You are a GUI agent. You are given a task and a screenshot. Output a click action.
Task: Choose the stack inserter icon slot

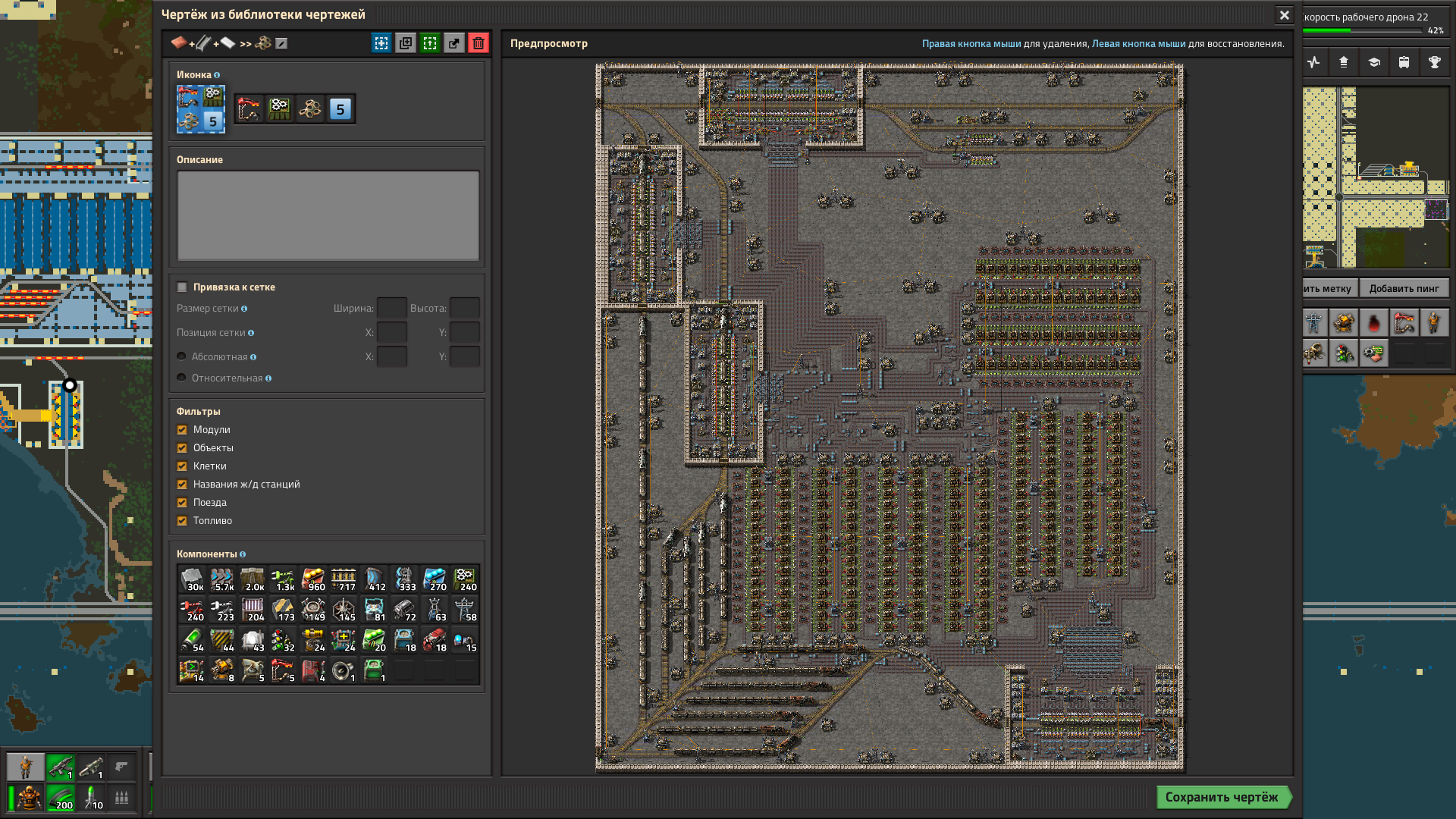click(x=249, y=109)
